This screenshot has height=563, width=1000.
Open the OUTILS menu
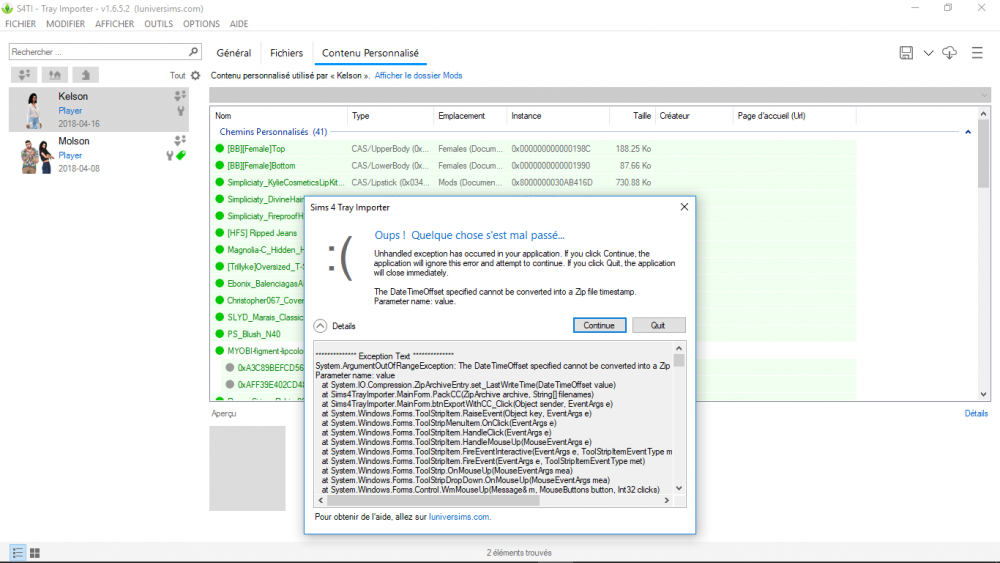(x=158, y=24)
